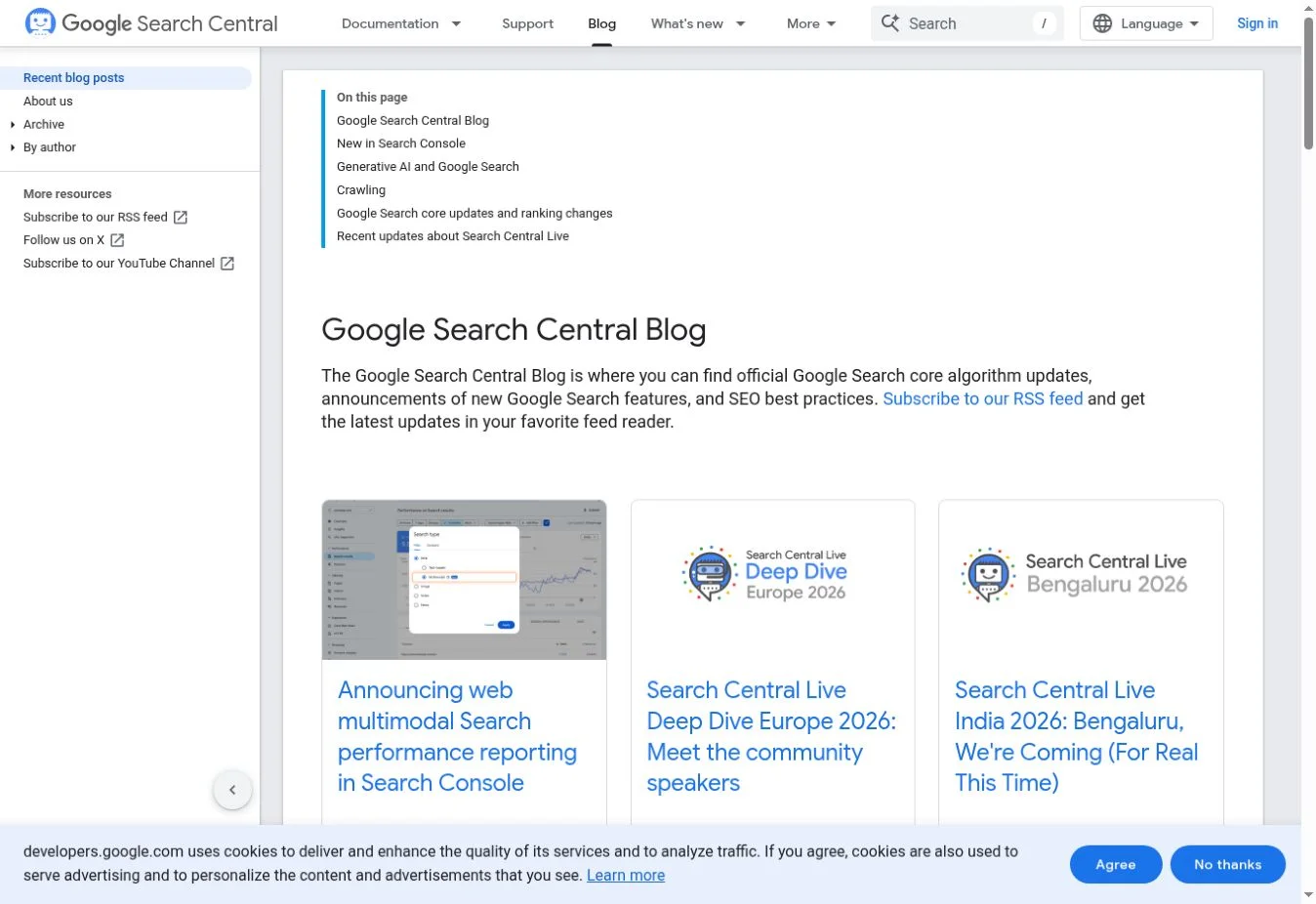Jump to Generative AI and Google Search
Screen dimensions: 1316x904
click(428, 167)
